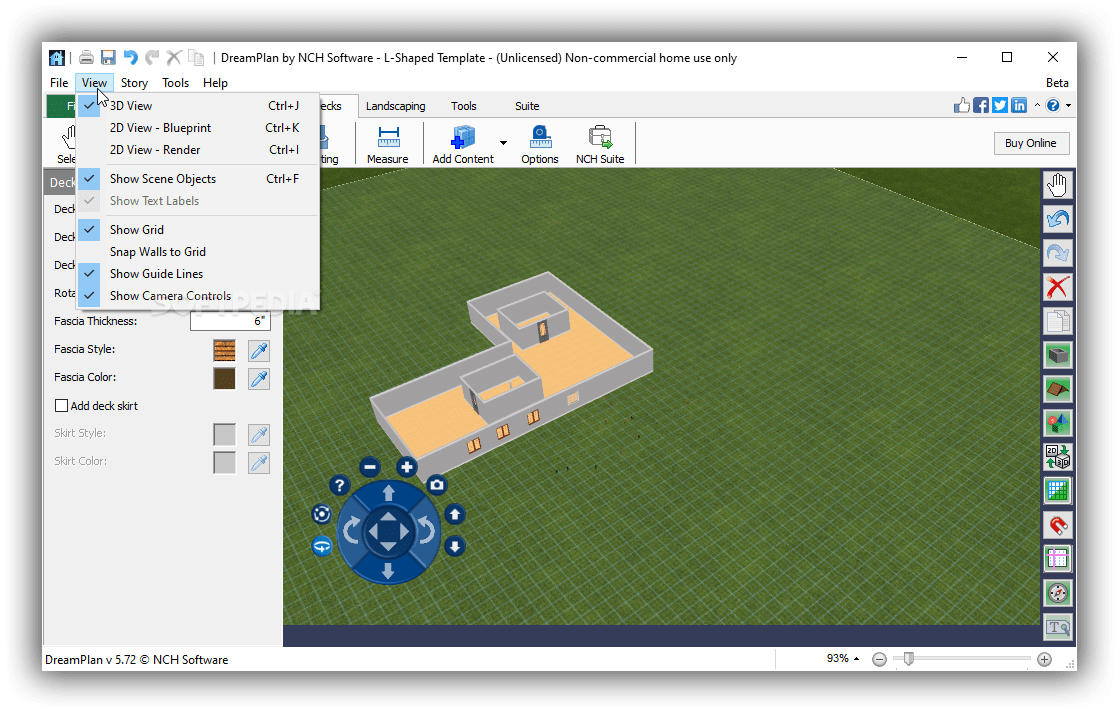Choose 2D View - Blueprint
The image size is (1119, 713).
(x=198, y=128)
